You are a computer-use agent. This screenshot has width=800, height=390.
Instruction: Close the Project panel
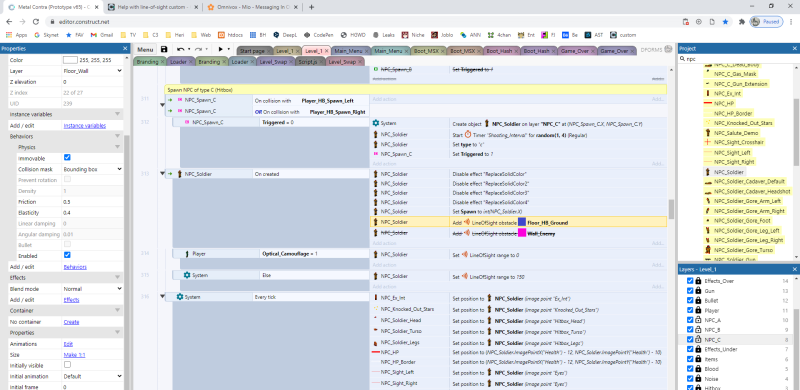point(795,48)
